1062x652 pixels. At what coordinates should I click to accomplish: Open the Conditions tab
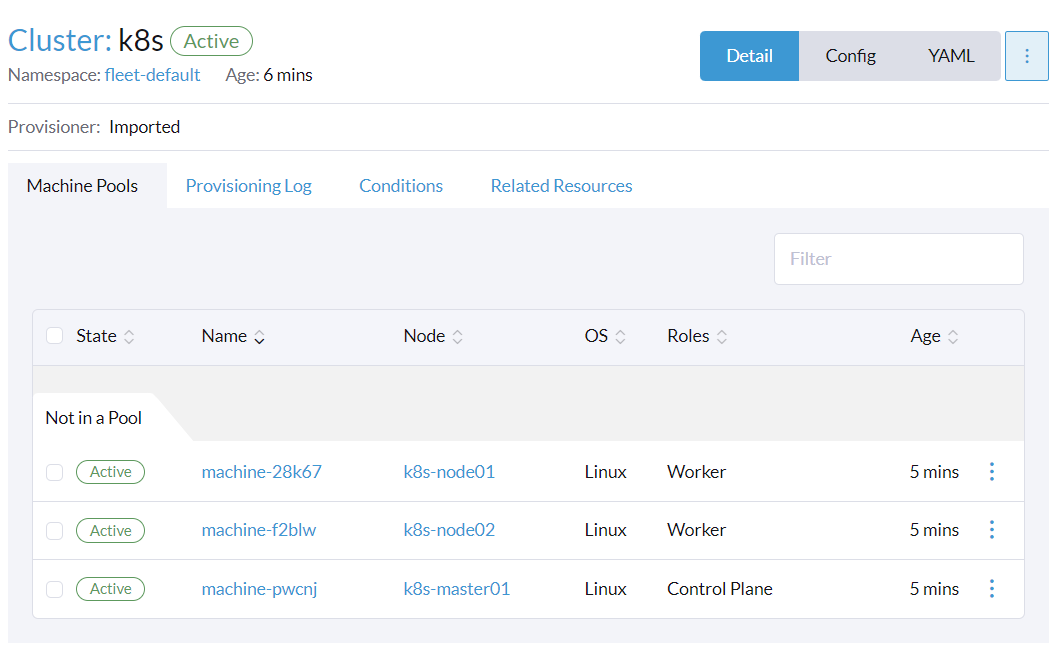tap(400, 186)
